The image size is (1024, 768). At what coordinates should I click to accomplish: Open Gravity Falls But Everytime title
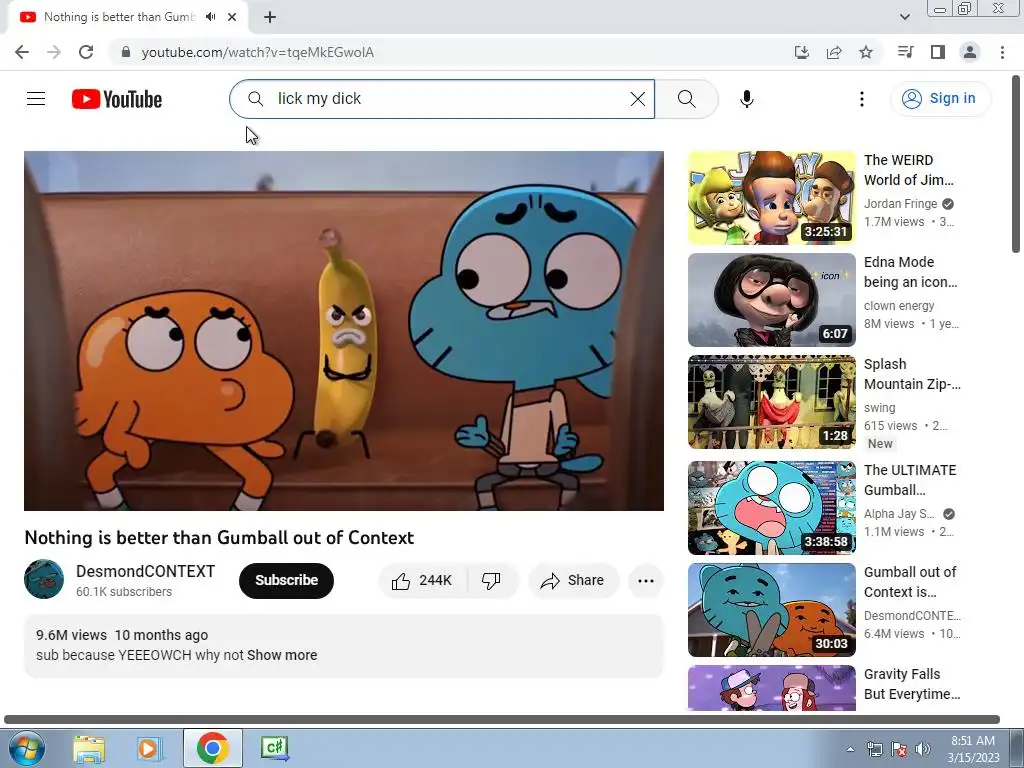pos(912,684)
